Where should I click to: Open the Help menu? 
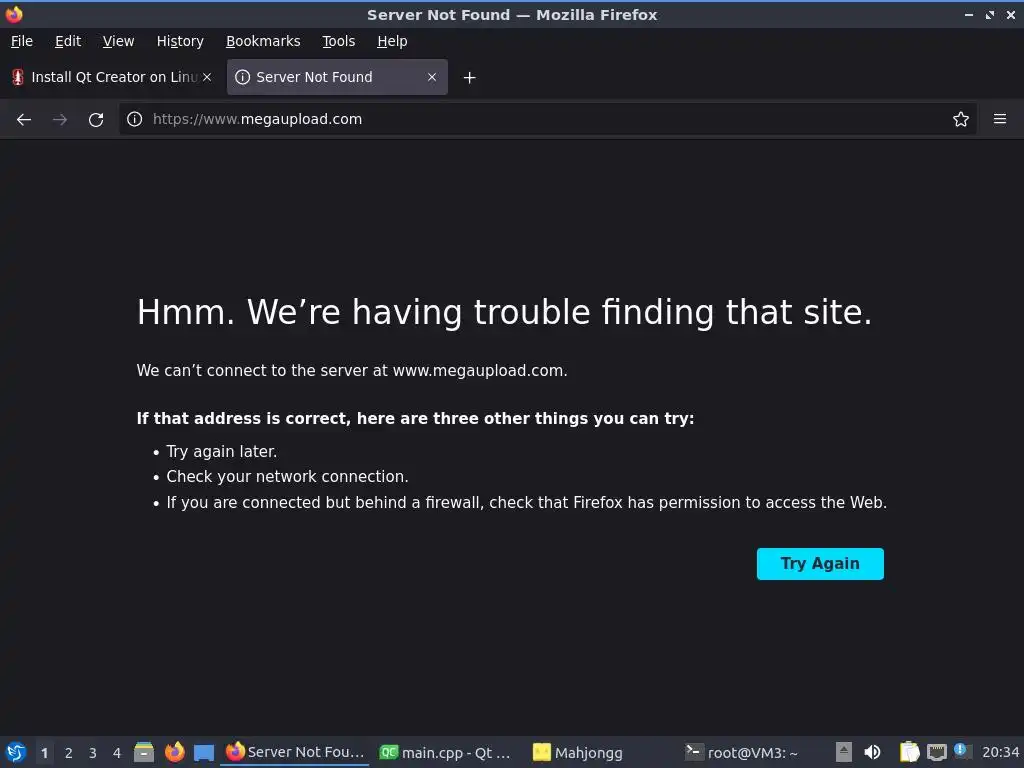point(392,41)
